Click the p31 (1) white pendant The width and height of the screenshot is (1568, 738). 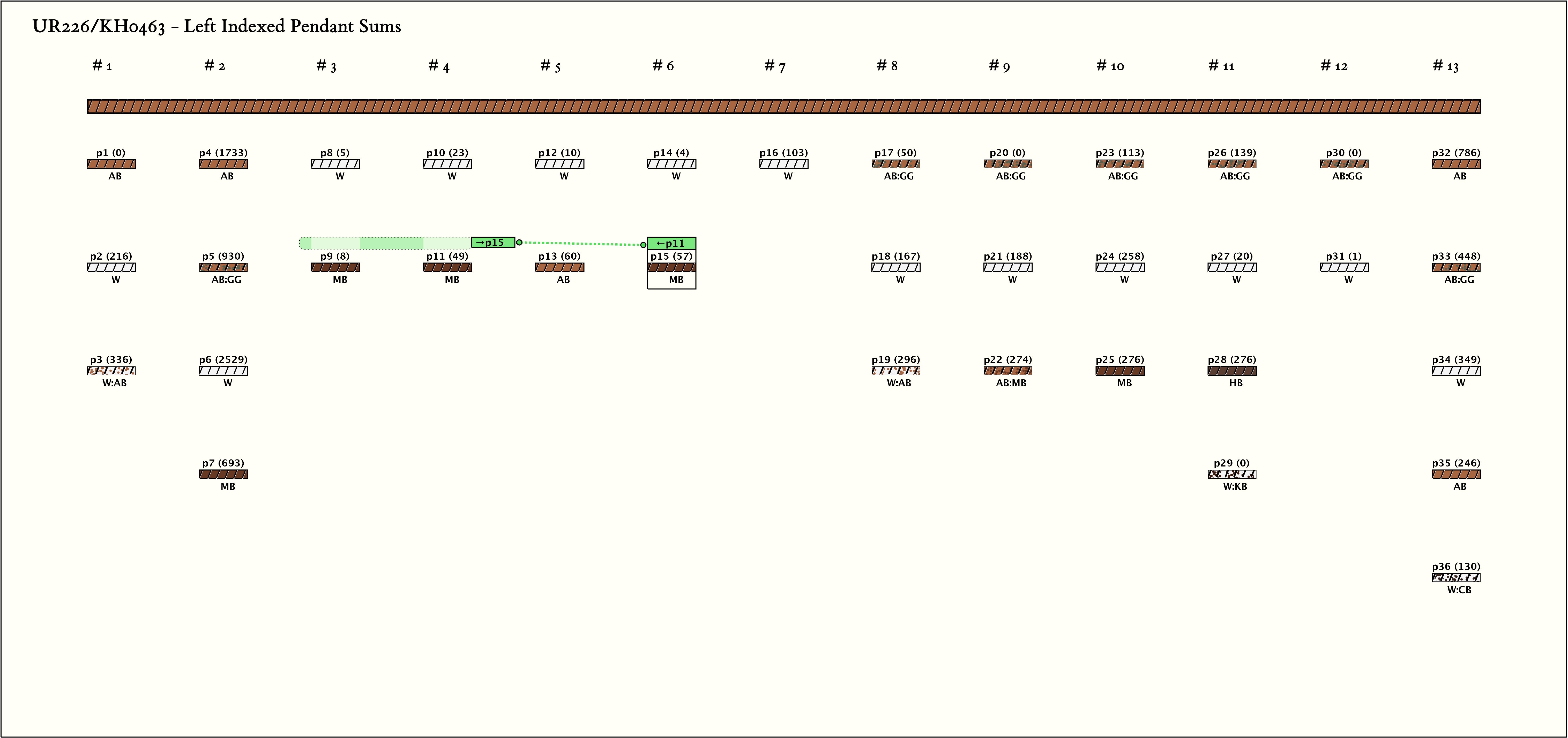click(x=1343, y=268)
